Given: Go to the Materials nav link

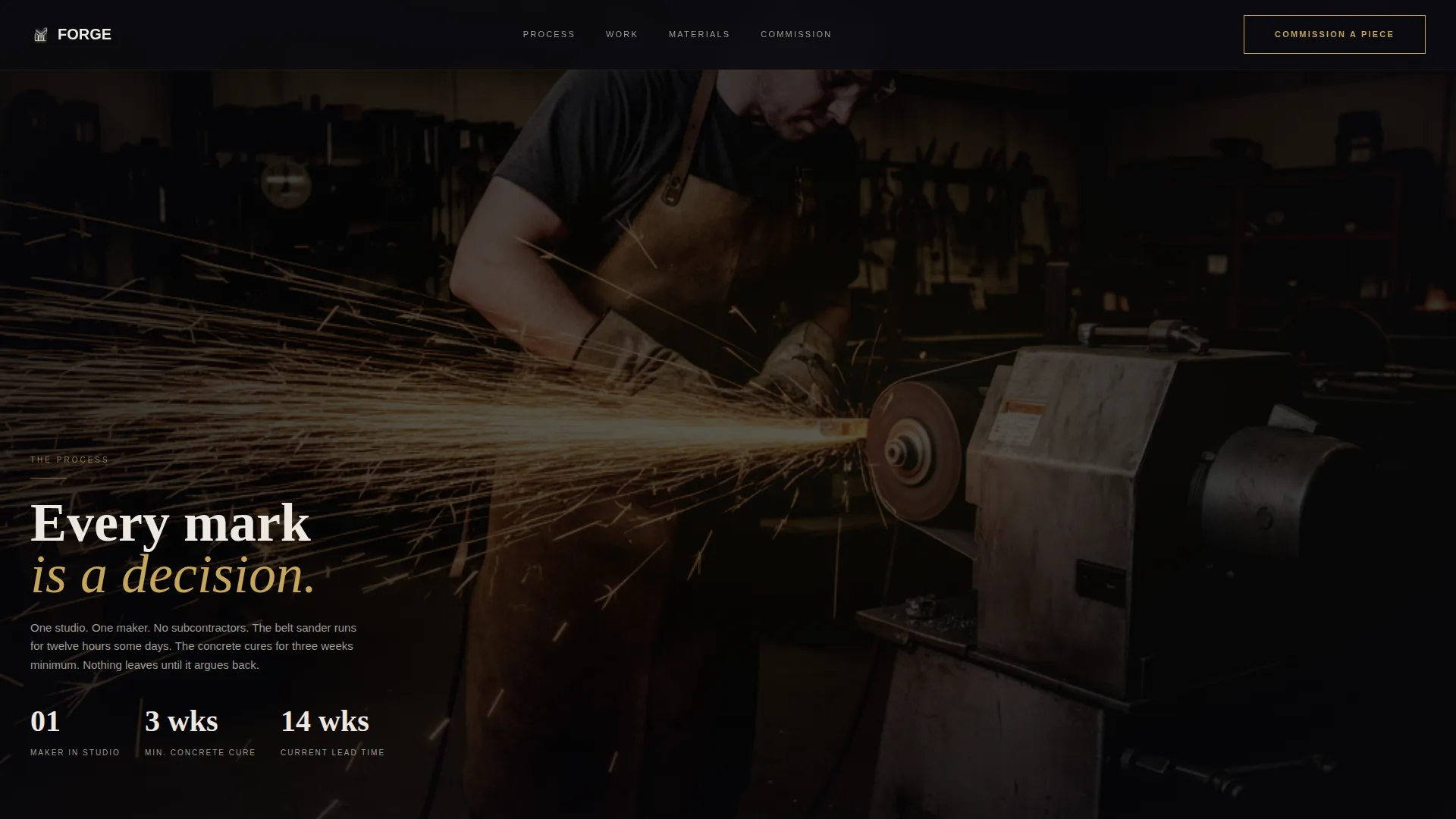Looking at the screenshot, I should [699, 34].
